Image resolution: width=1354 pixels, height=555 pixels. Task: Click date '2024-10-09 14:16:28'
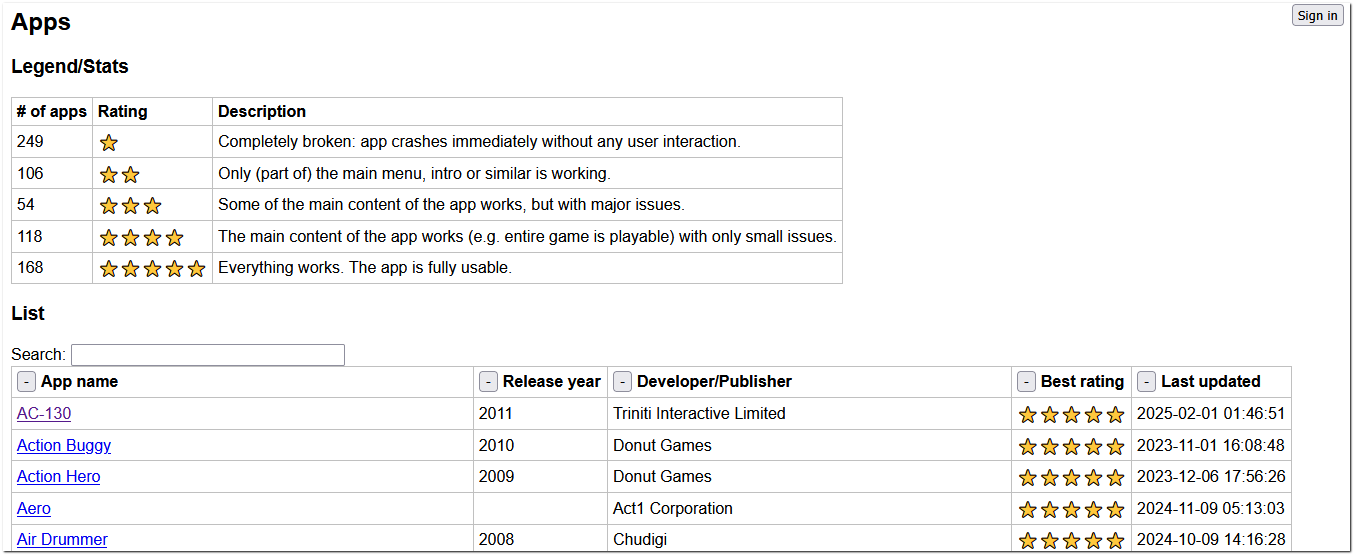click(x=1211, y=539)
